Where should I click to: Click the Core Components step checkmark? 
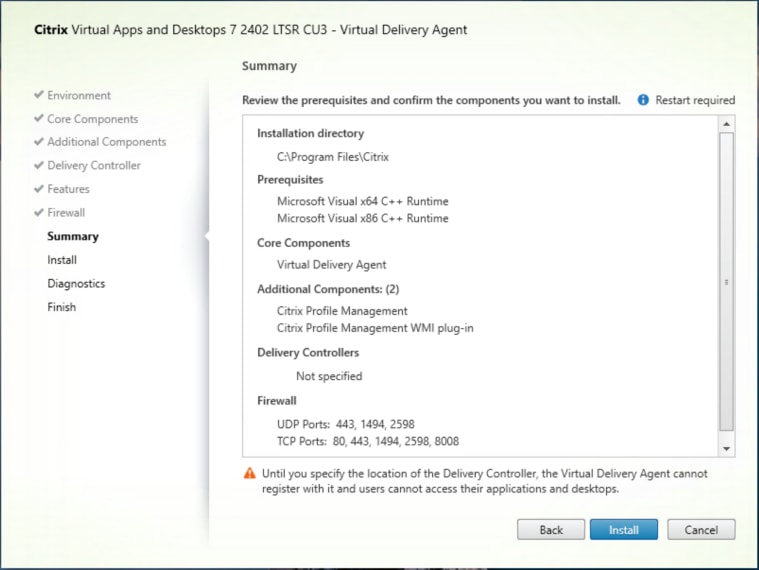(x=39, y=118)
